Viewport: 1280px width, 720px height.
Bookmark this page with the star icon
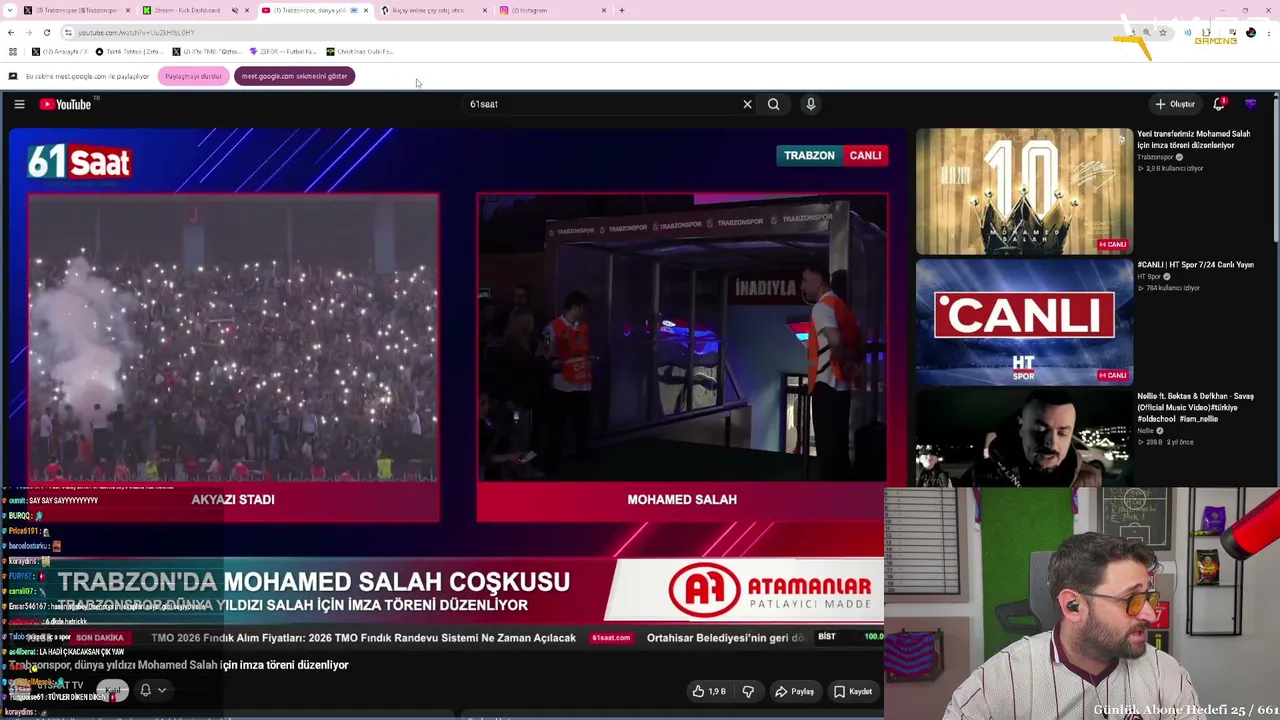click(1162, 33)
